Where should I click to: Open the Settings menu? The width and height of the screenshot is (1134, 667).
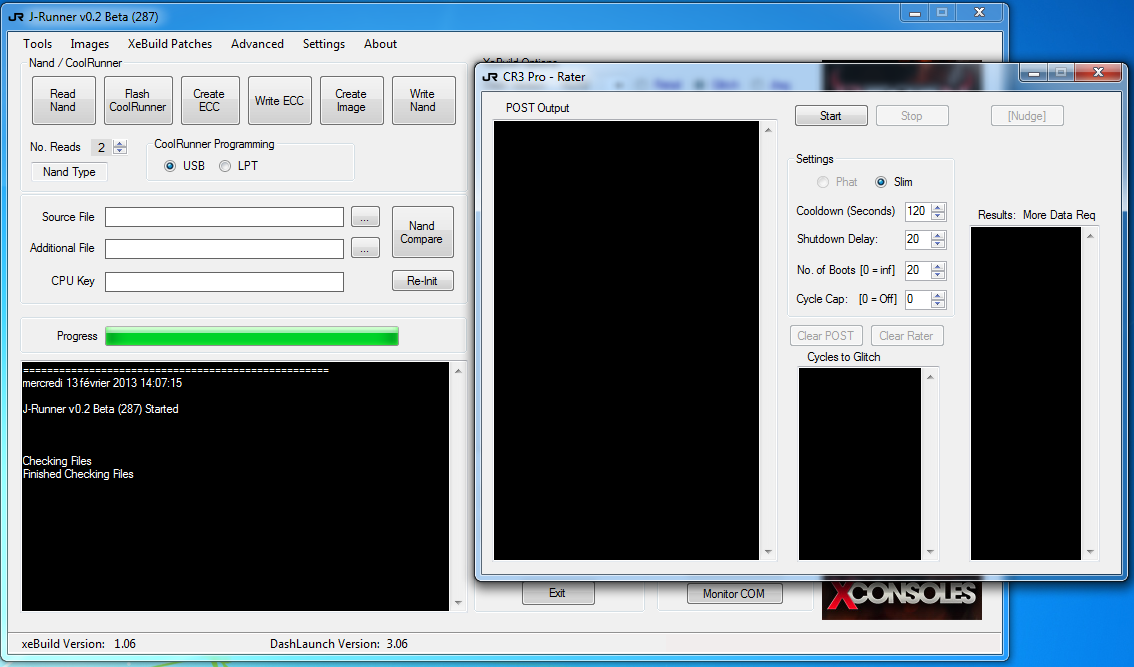click(x=324, y=44)
